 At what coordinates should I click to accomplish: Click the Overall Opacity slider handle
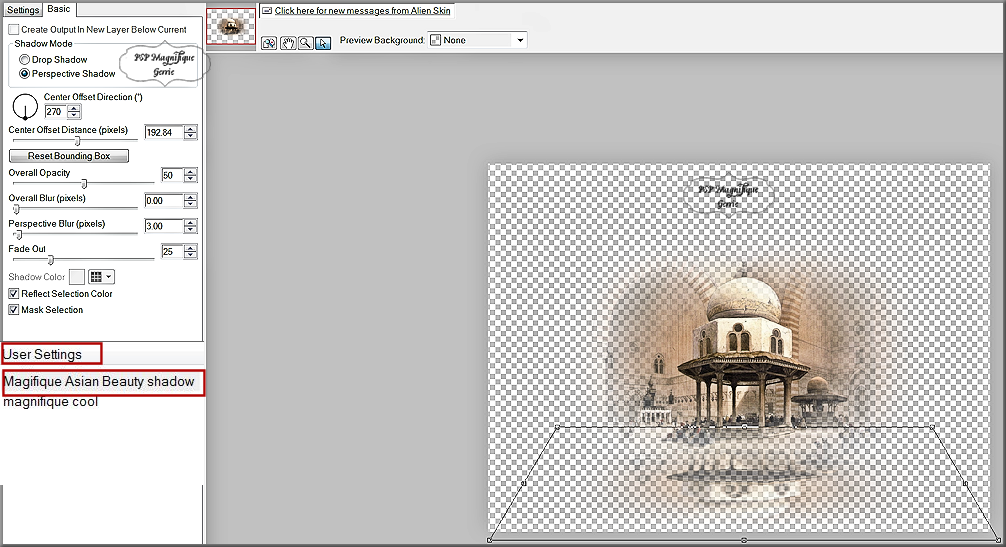(84, 183)
